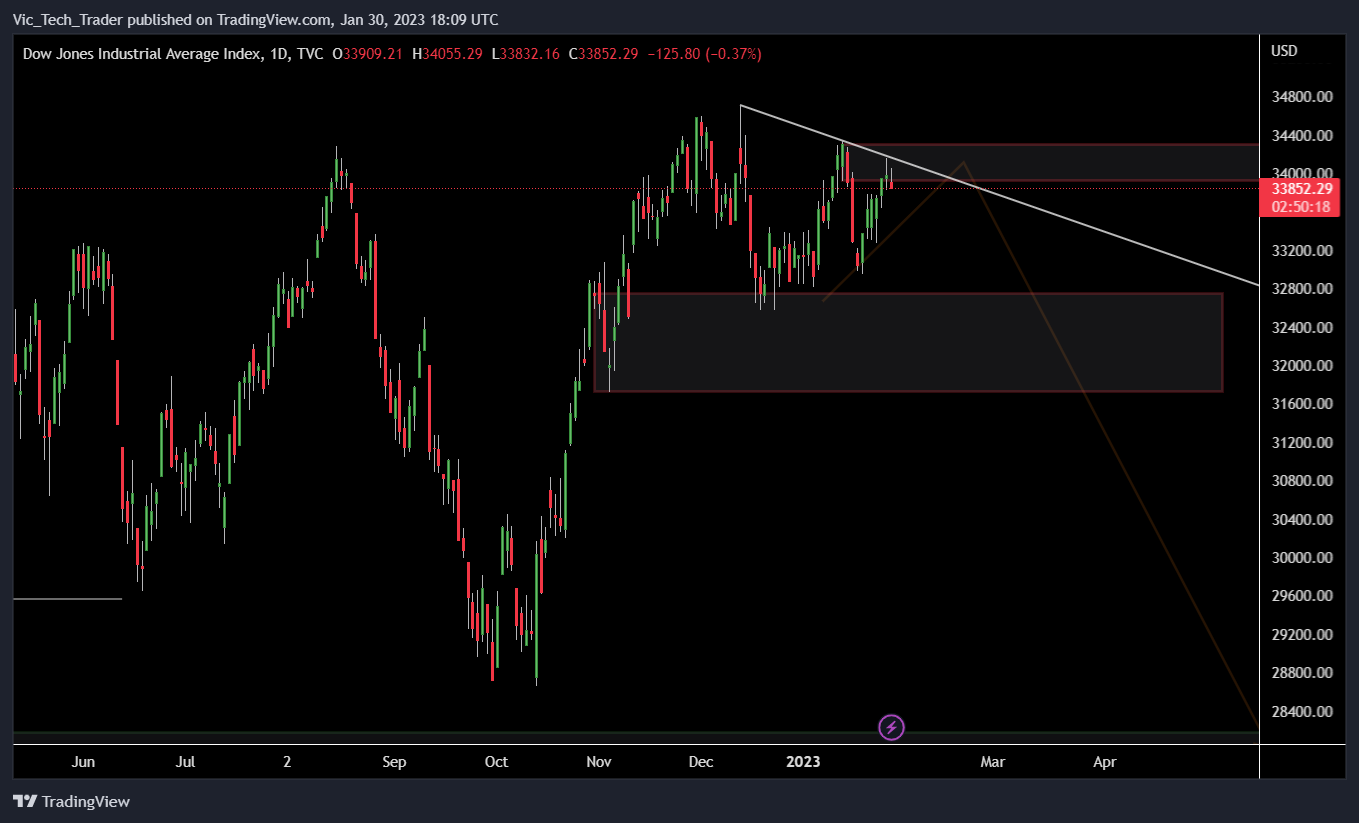Viewport: 1359px width, 823px height.
Task: Click the 31200.00 price axis label
Action: [x=1302, y=442]
